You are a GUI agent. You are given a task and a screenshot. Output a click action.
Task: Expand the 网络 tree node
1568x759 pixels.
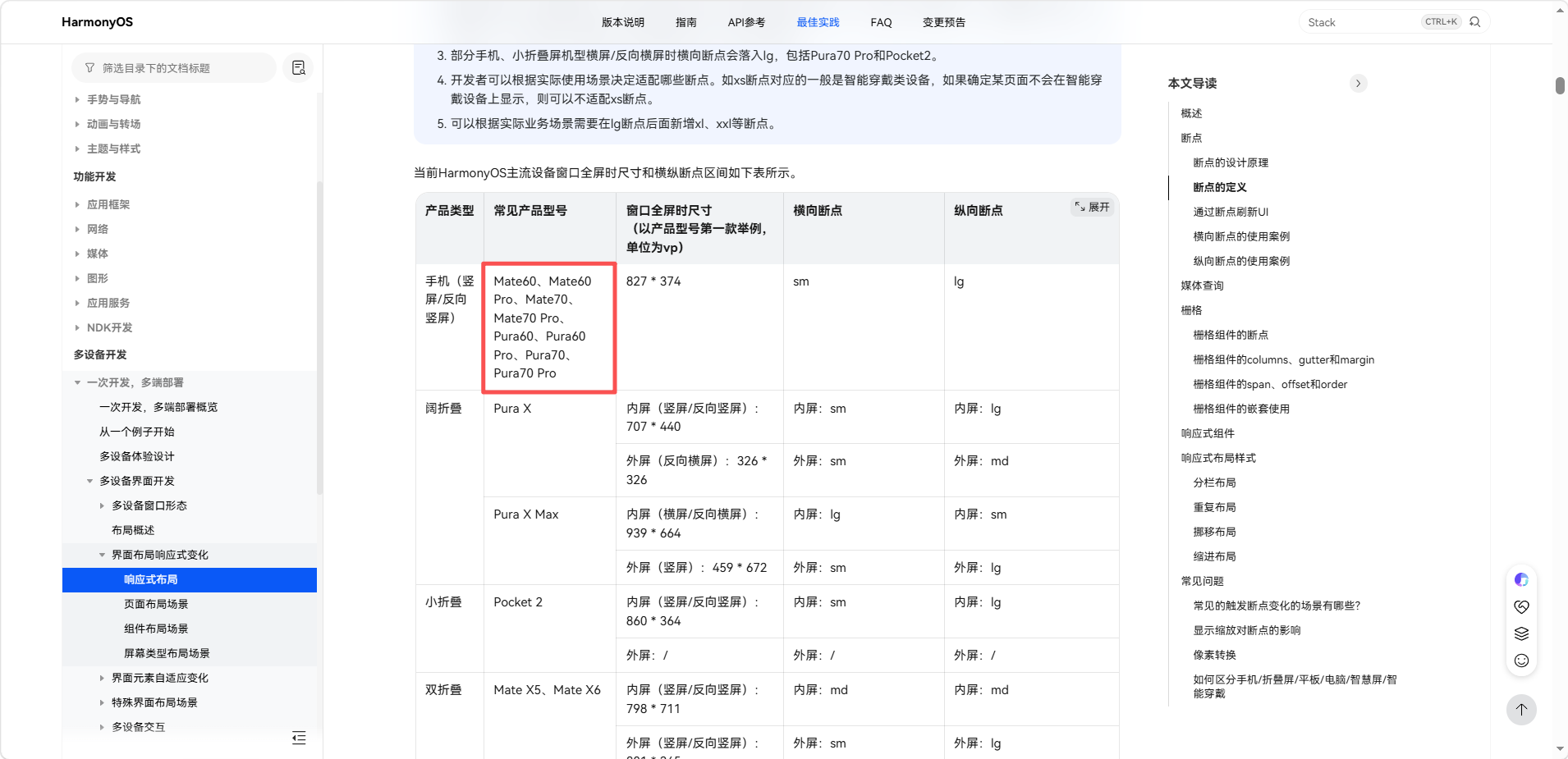tap(77, 229)
